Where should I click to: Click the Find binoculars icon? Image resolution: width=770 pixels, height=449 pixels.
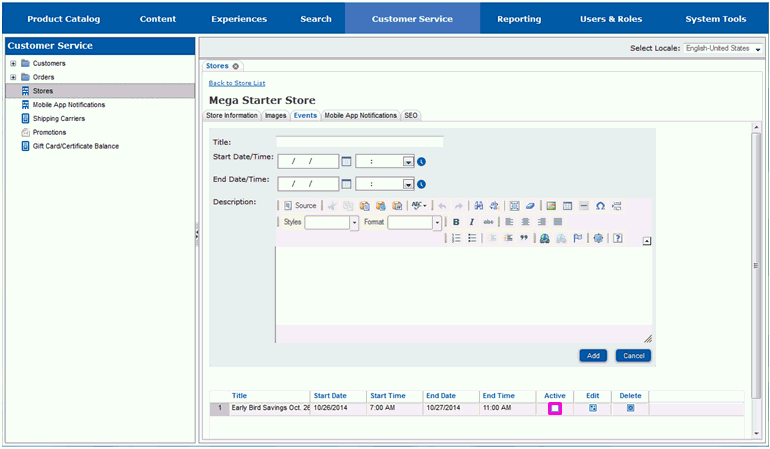tap(478, 206)
